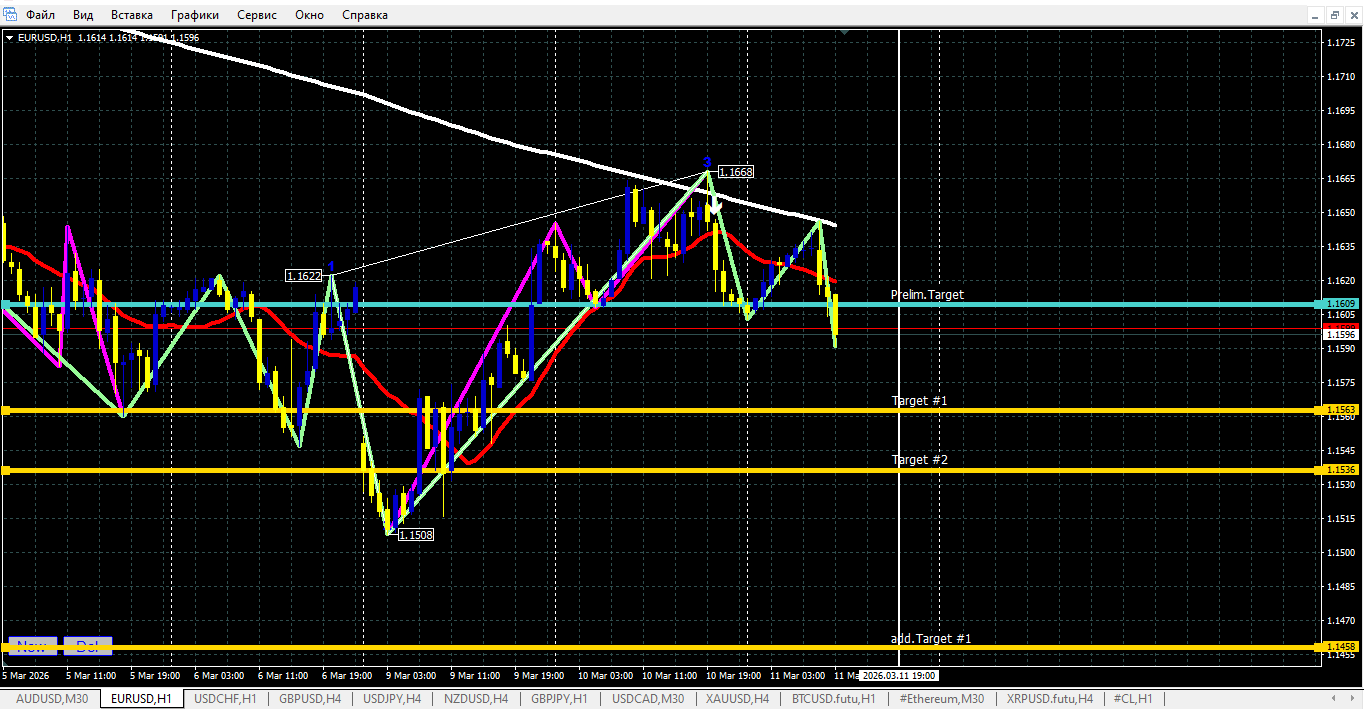Image resolution: width=1364 pixels, height=710 pixels.
Task: Switch to the #Ethereum,M30 chart tab
Action: click(x=942, y=698)
